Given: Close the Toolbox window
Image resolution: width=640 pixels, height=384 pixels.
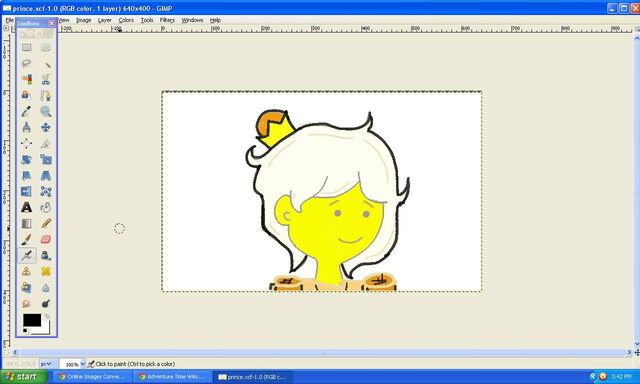Looking at the screenshot, I should tap(51, 23).
